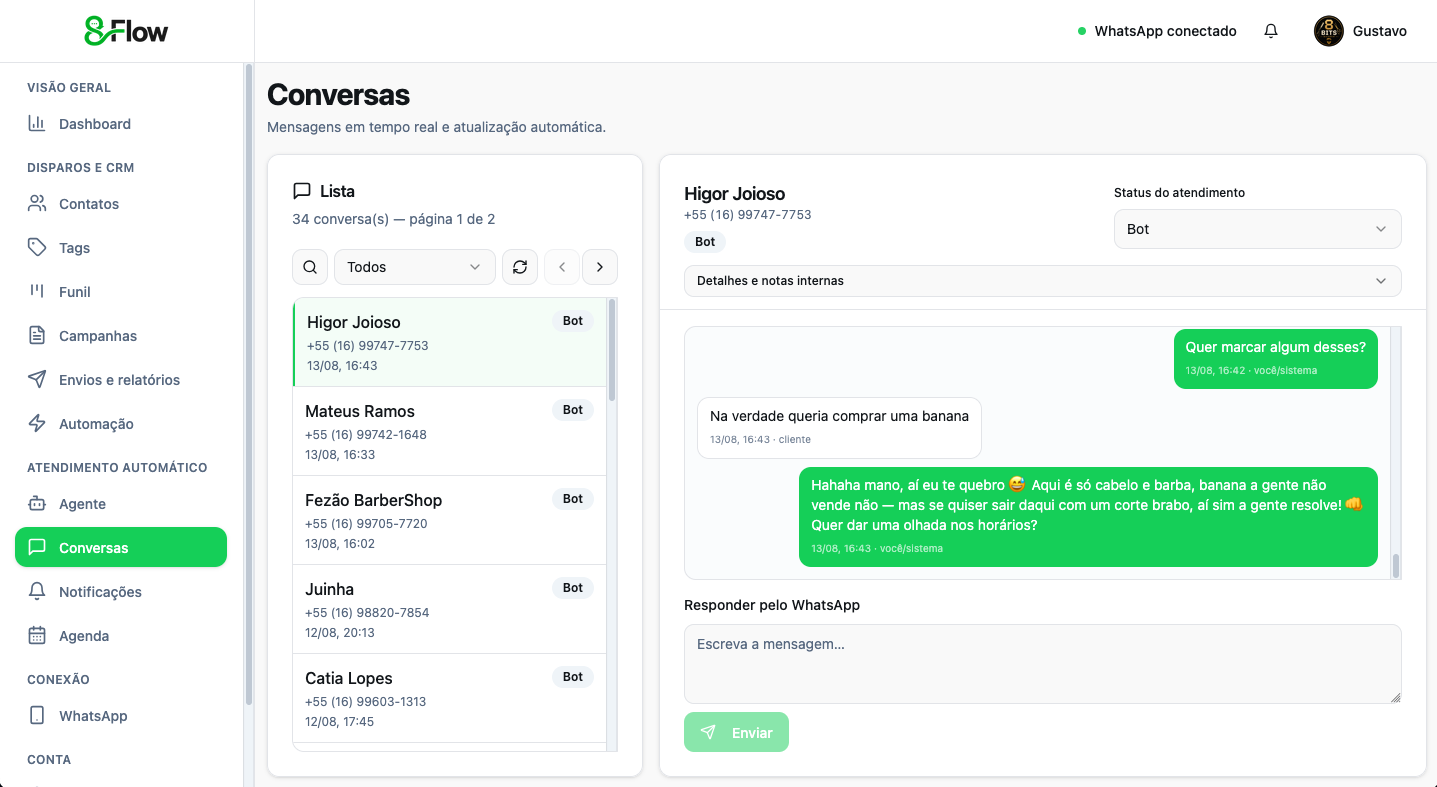Image resolution: width=1437 pixels, height=787 pixels.
Task: Click Gustavo username in header
Action: point(1380,31)
